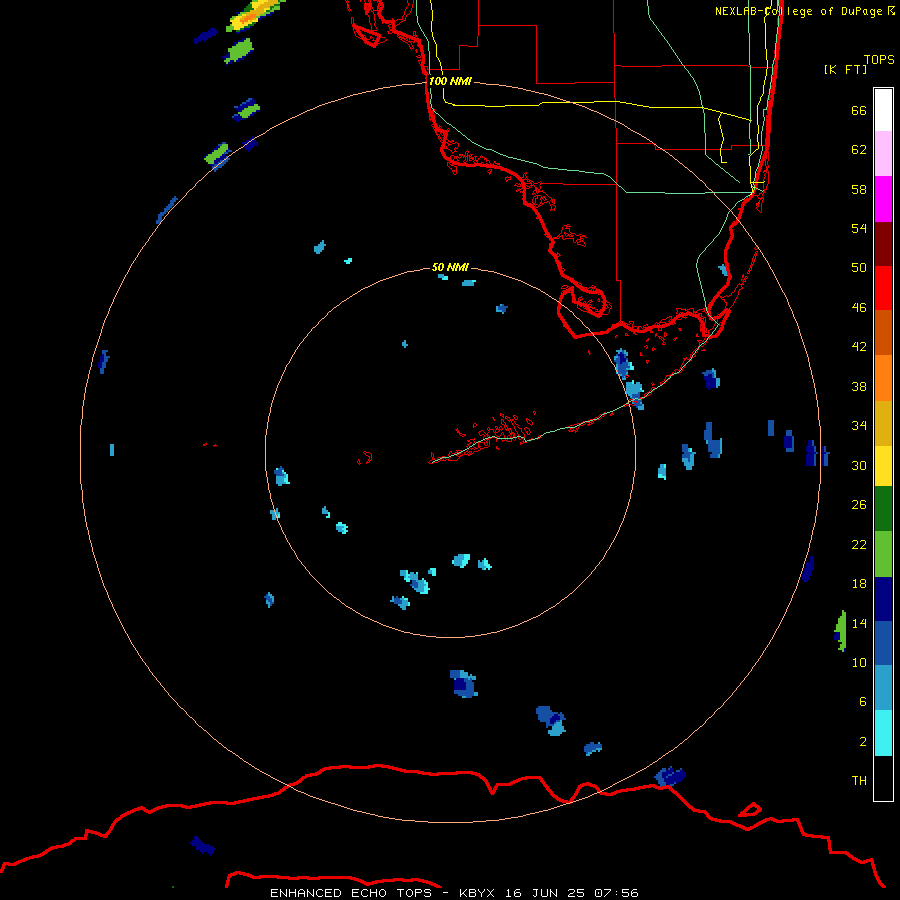
Task: Click the 26 value on the legend
Action: (859, 505)
